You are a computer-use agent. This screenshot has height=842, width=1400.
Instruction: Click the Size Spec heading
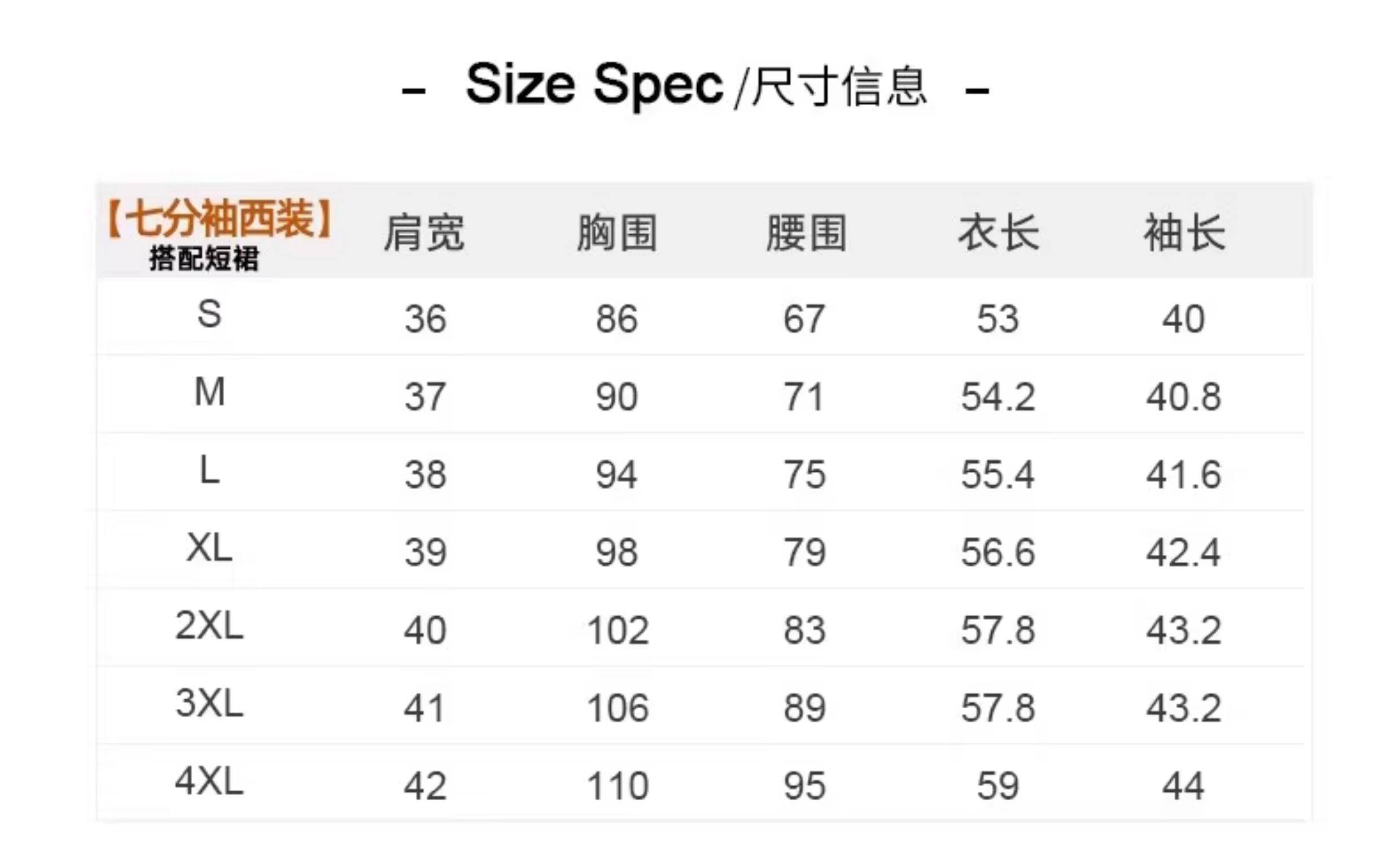[594, 86]
